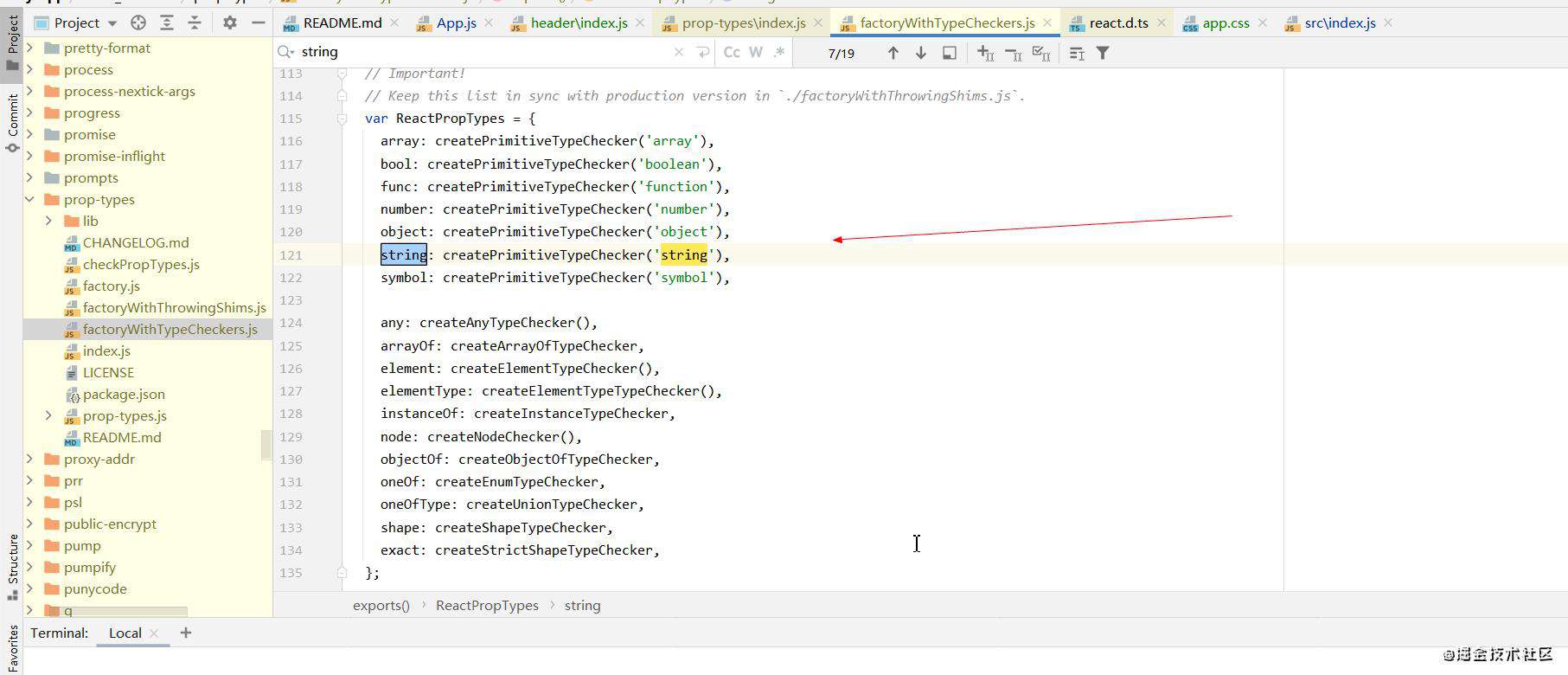
Task: Open LICENSE file in tree
Action: [x=108, y=372]
